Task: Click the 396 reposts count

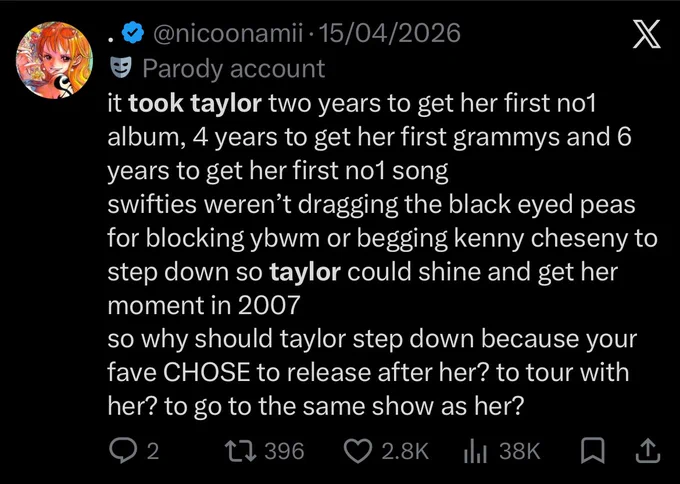Action: click(x=284, y=451)
